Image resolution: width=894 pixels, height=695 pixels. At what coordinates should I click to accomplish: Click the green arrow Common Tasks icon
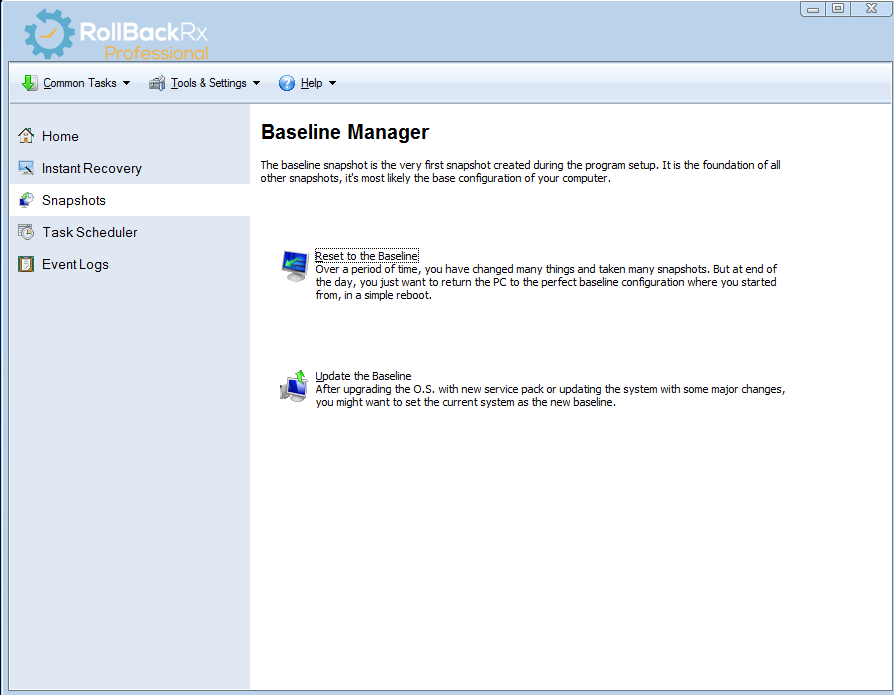point(29,83)
